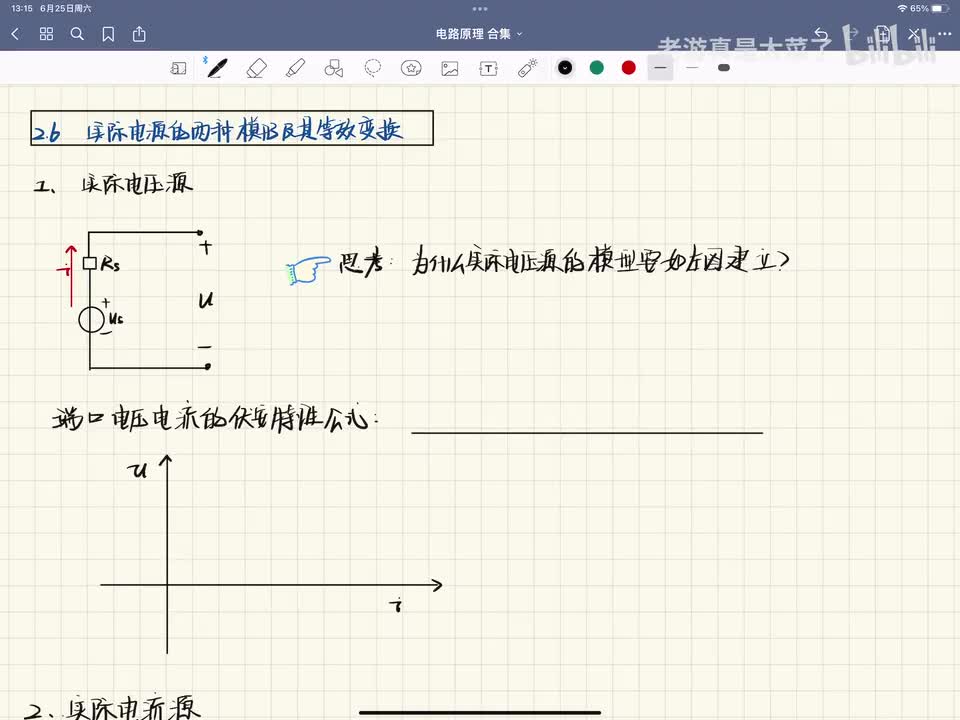Select the Lasso selection tool
Screen dimensions: 960x720
tap(372, 68)
